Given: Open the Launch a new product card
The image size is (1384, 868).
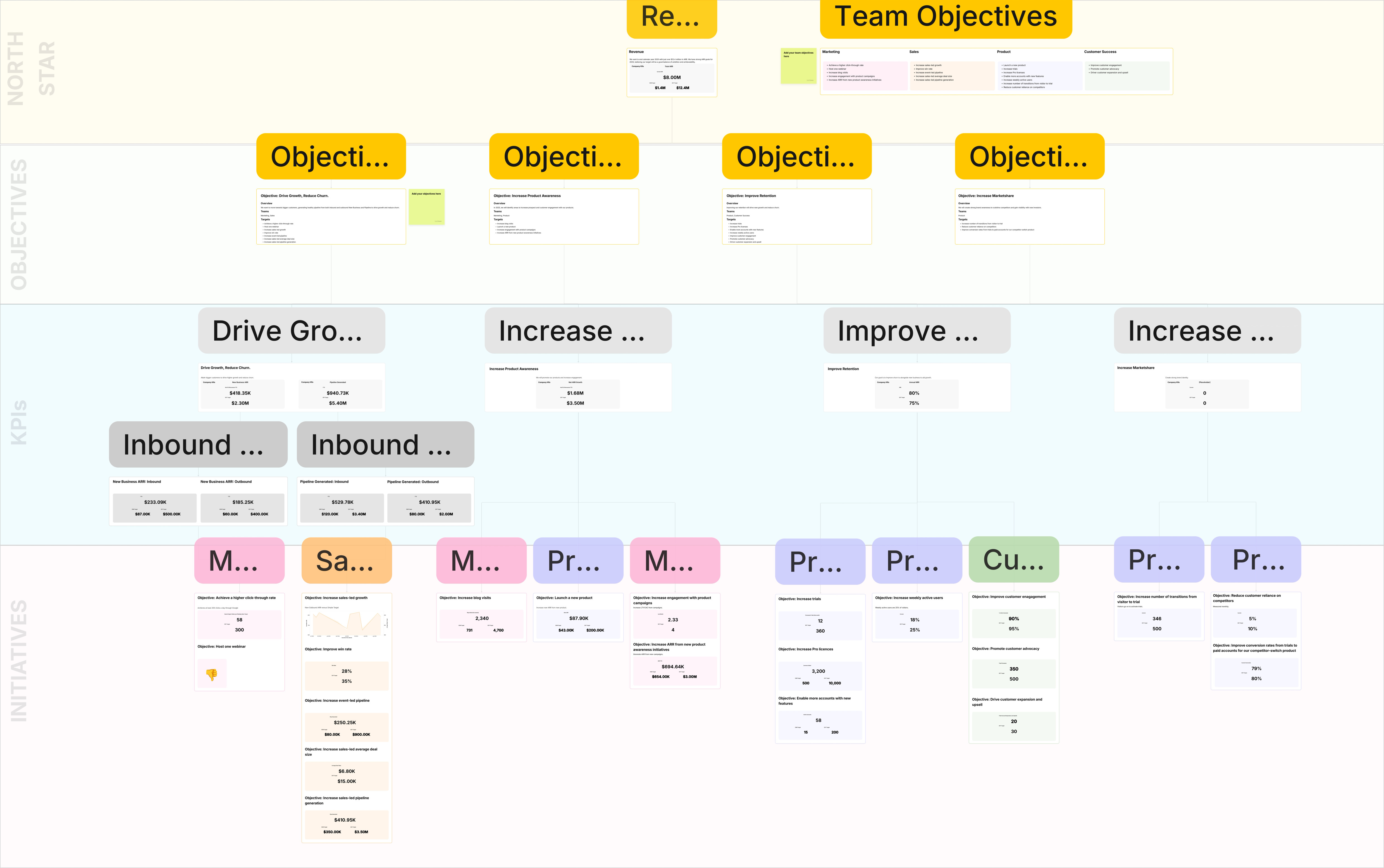Looking at the screenshot, I should pos(578,617).
